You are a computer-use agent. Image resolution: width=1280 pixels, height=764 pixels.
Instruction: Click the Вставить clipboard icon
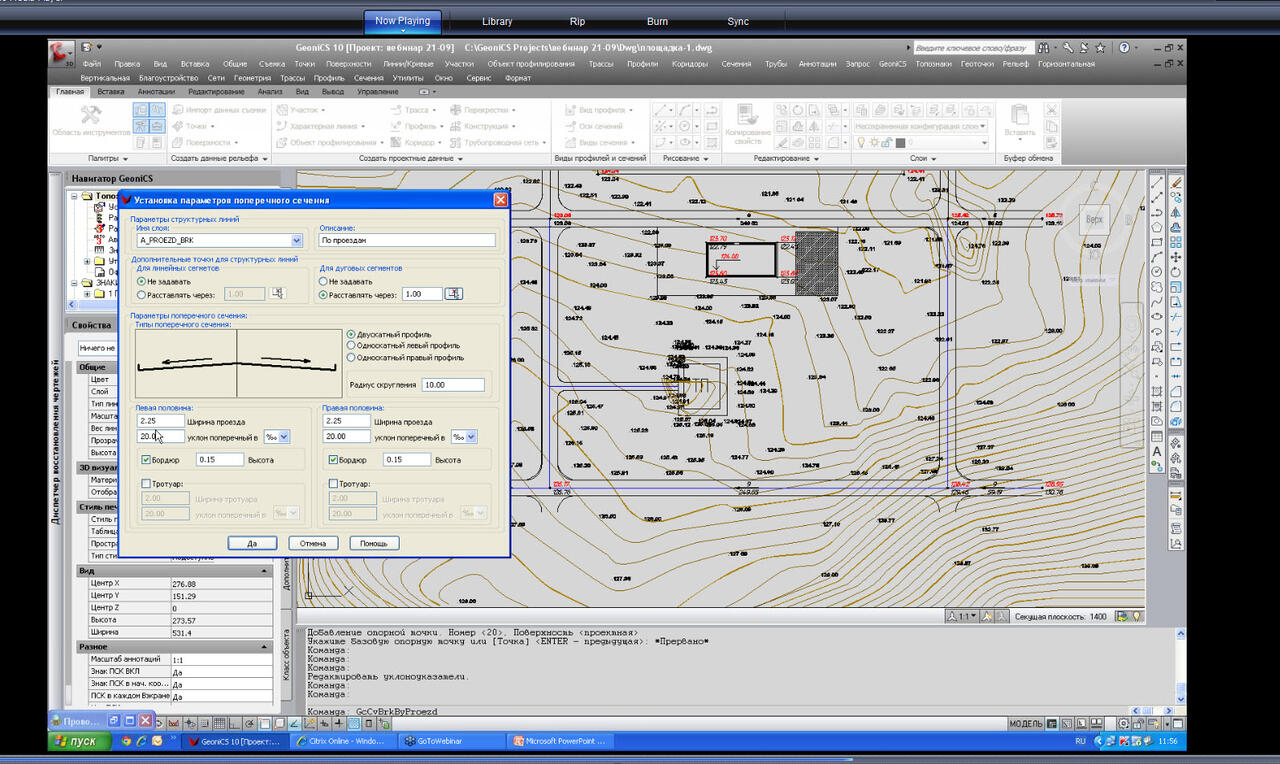(1020, 115)
